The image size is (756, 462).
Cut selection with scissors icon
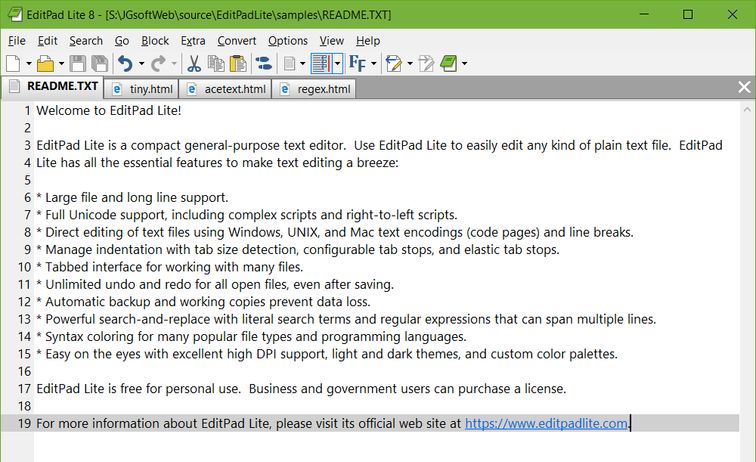click(x=194, y=63)
